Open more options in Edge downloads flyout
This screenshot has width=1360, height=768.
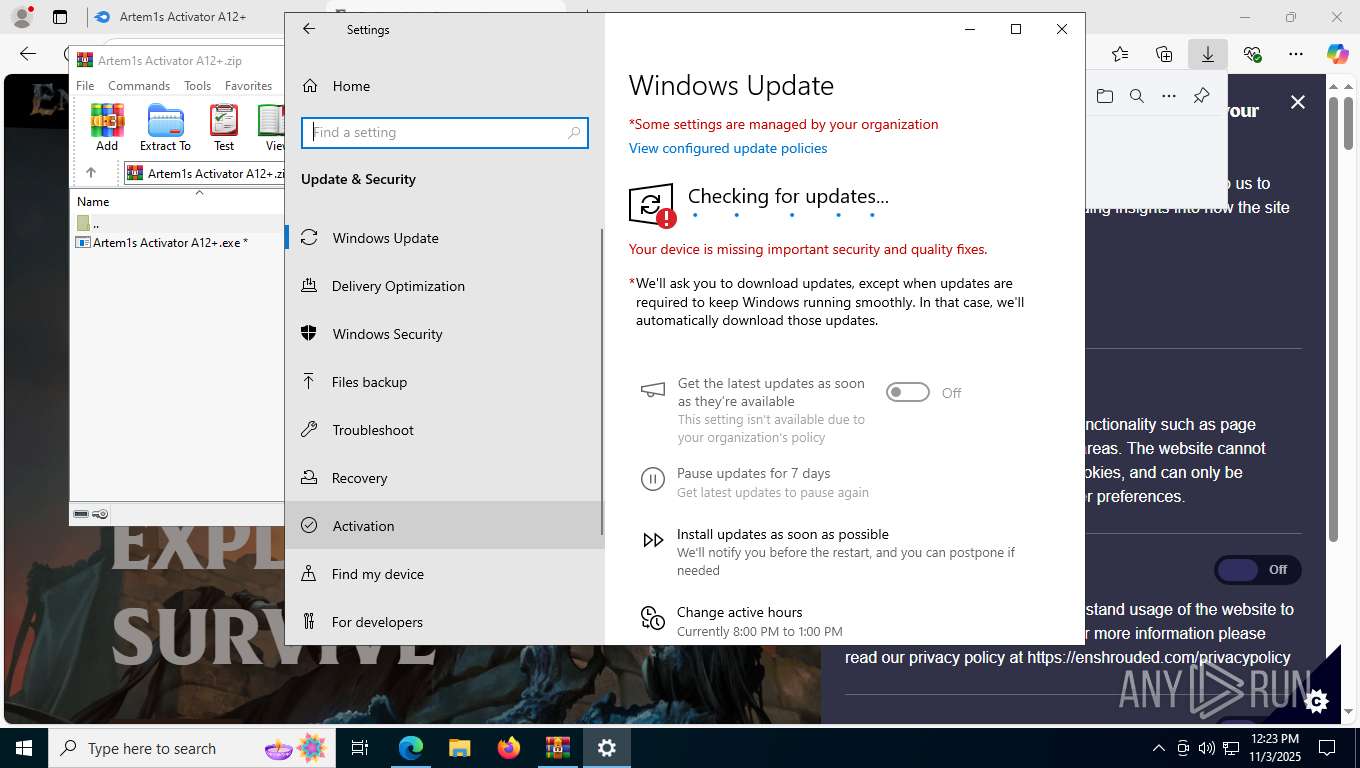tap(1169, 96)
